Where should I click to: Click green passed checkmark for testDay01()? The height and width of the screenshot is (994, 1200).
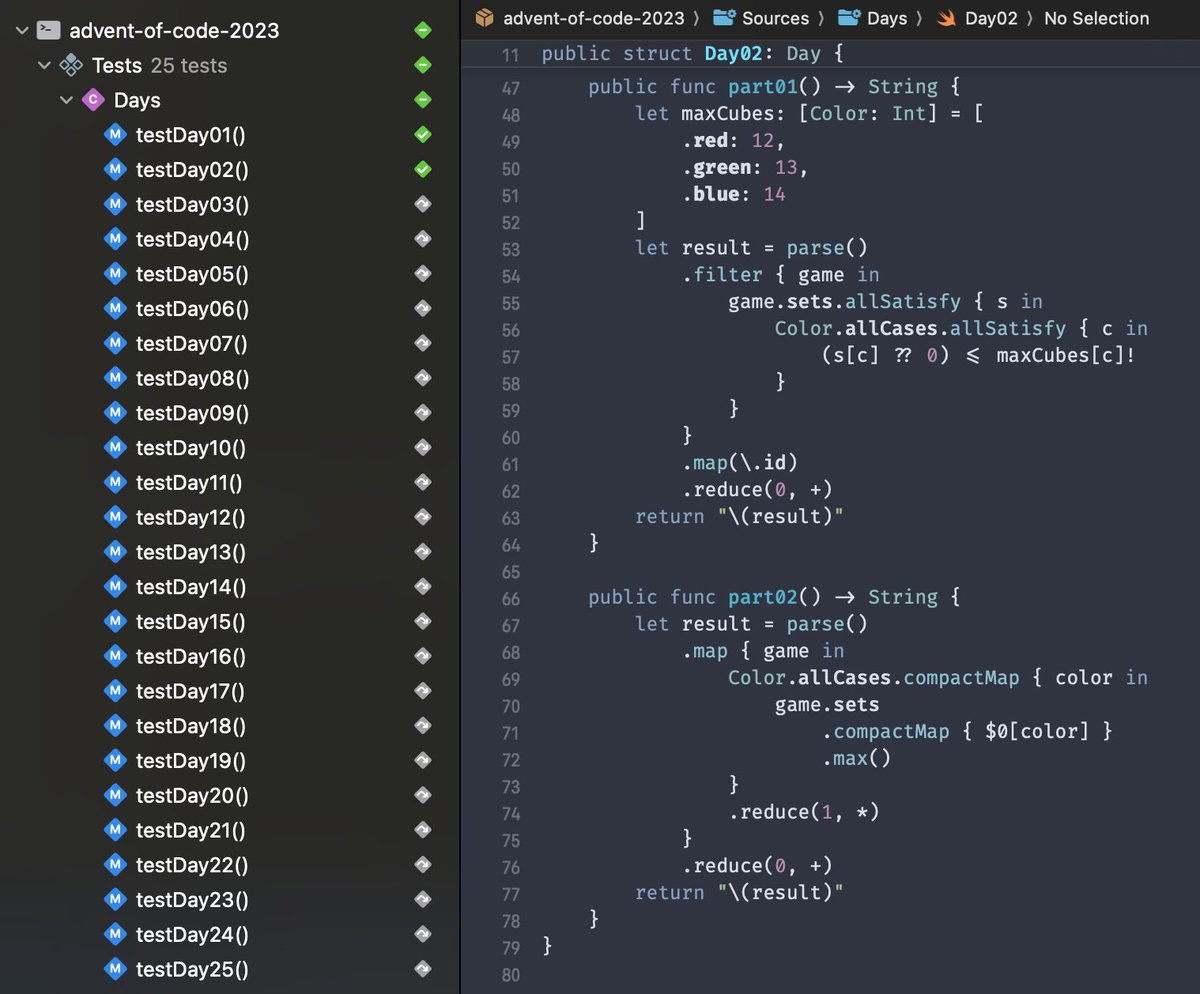pyautogui.click(x=423, y=135)
